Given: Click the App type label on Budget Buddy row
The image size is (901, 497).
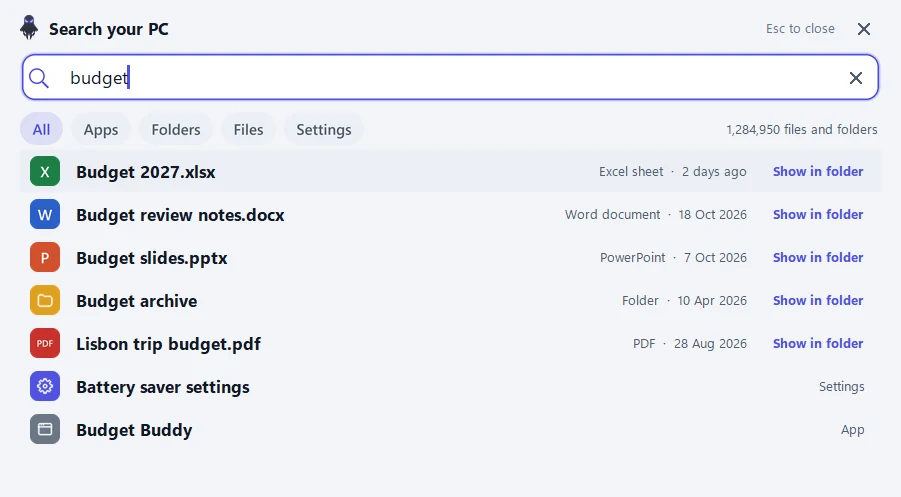Looking at the screenshot, I should [x=853, y=430].
